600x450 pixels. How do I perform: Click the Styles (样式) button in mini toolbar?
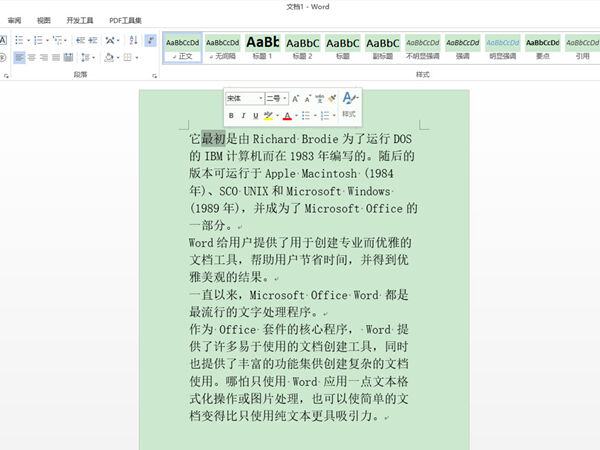click(349, 105)
